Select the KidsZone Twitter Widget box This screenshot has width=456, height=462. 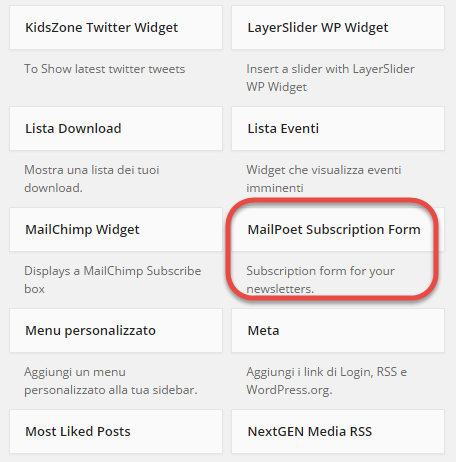click(x=116, y=27)
